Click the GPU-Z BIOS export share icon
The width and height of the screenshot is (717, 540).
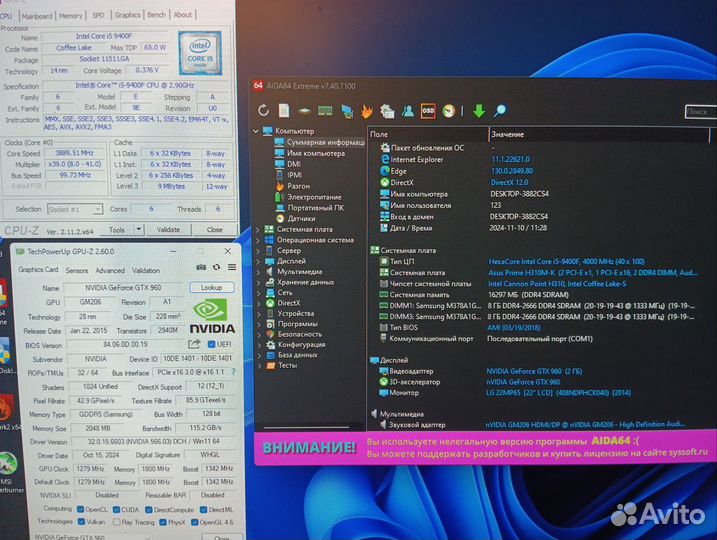pyautogui.click(x=194, y=344)
